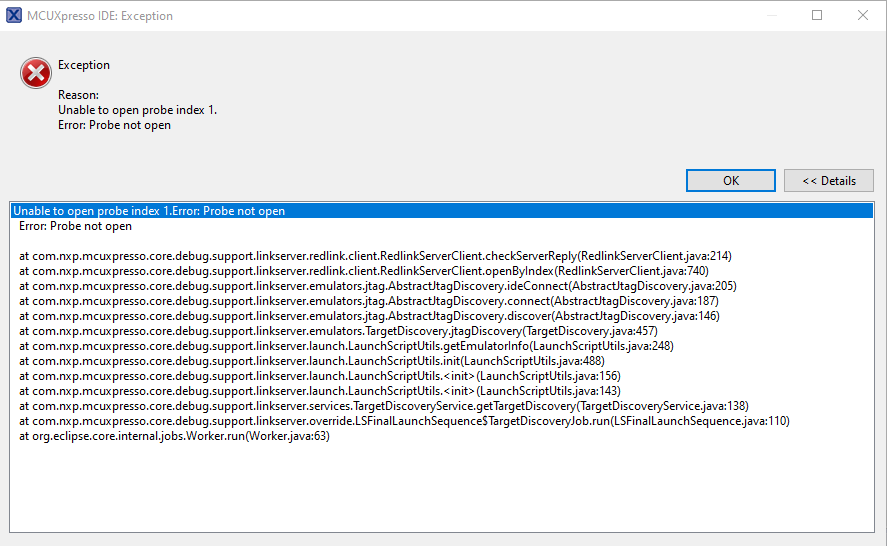Select the LaunchScriptUtils.init line at java:488

(312, 360)
